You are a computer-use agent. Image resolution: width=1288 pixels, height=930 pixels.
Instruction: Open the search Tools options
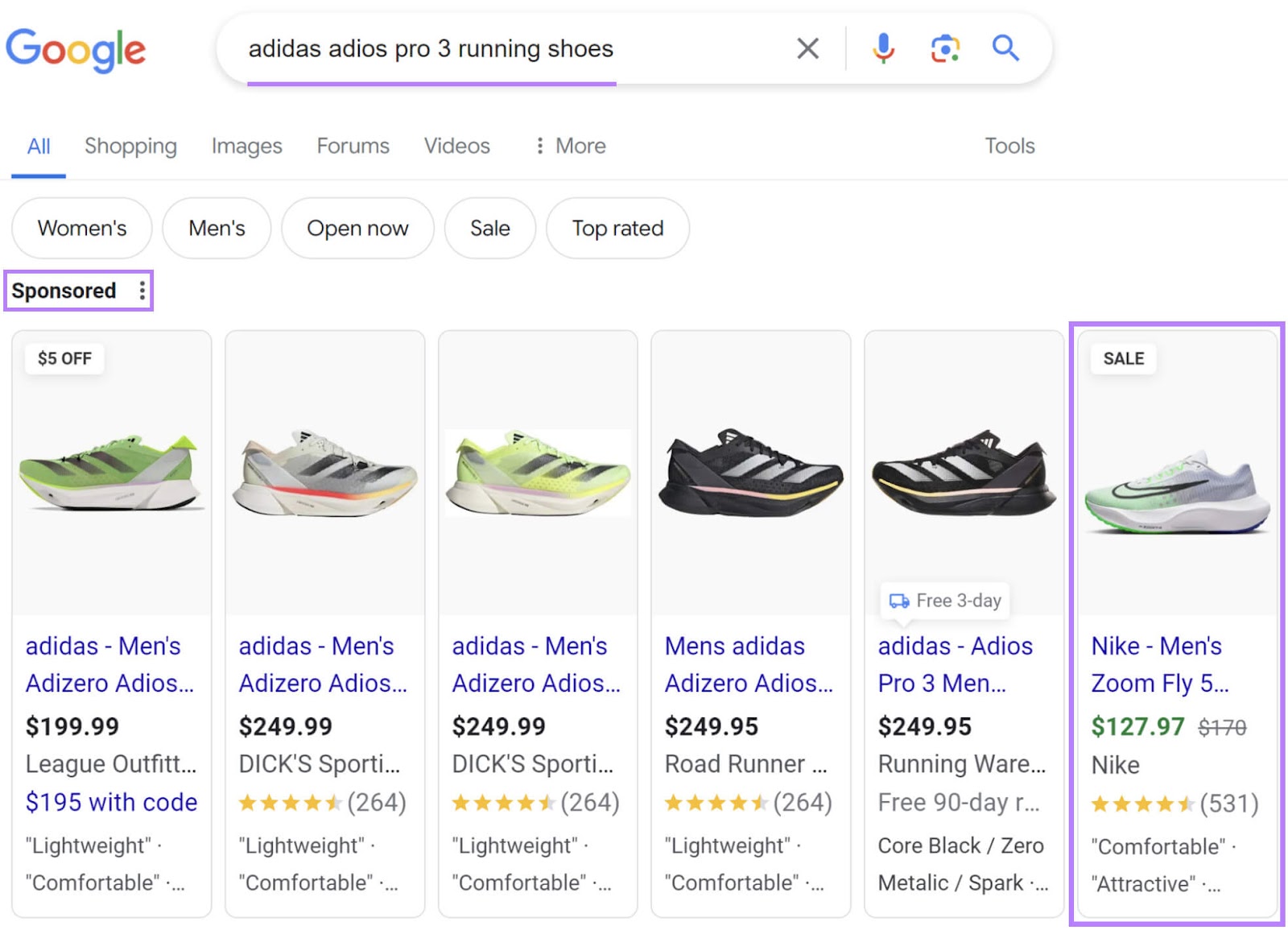(1009, 146)
